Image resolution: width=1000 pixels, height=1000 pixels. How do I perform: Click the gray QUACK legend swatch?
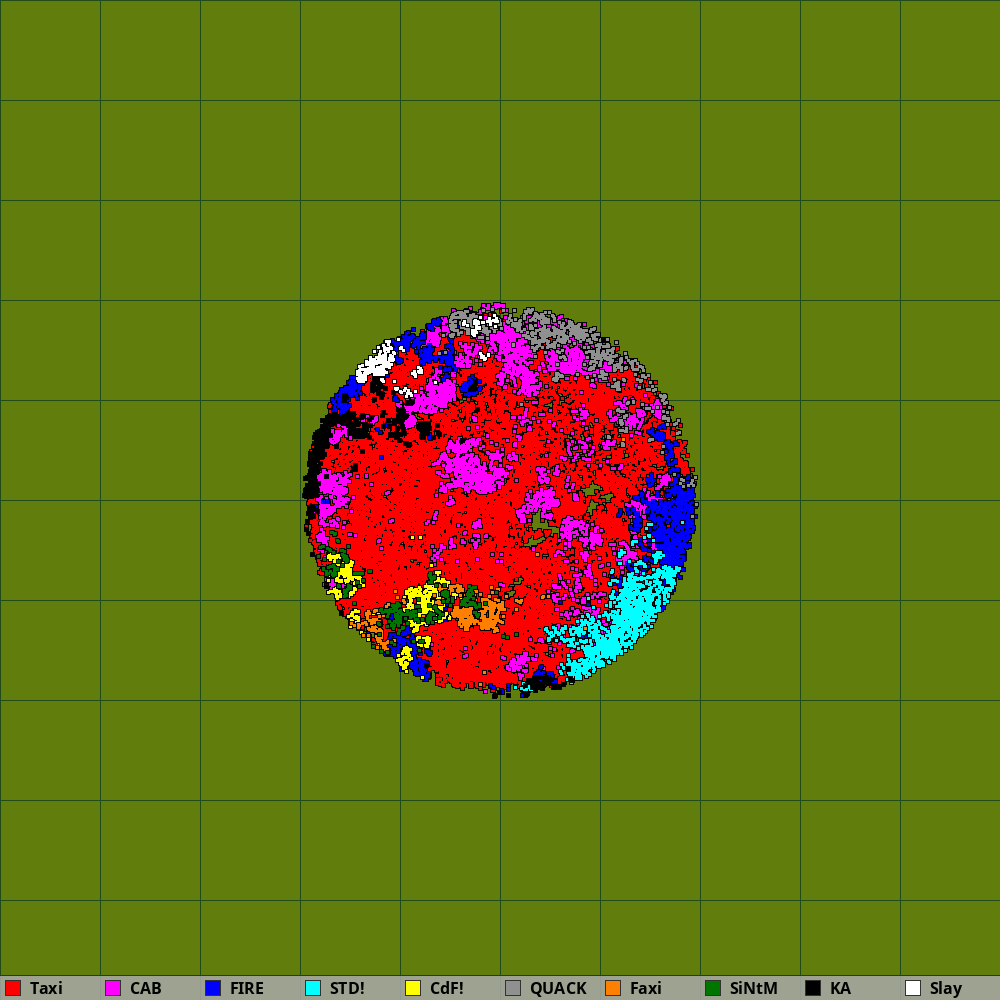[513, 988]
